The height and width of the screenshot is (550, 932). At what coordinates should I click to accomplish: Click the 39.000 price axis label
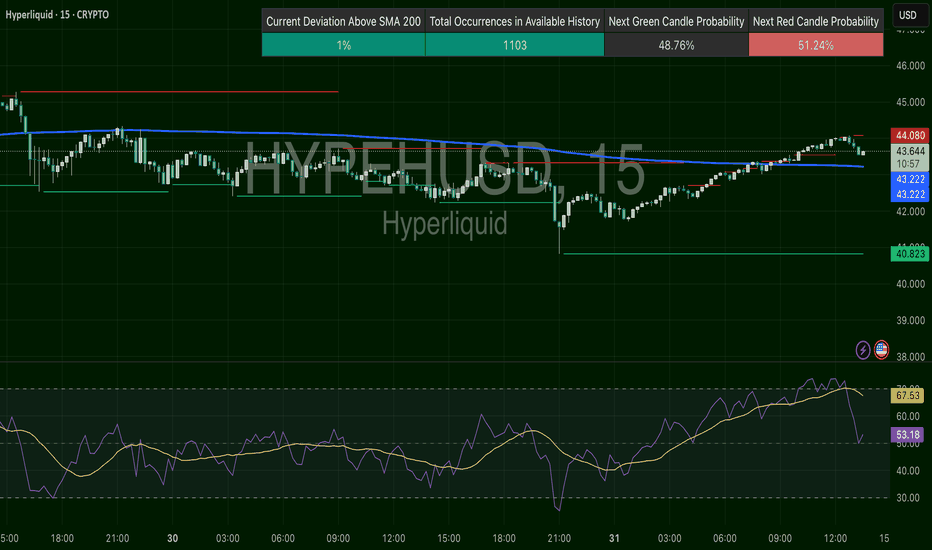[x=910, y=320]
